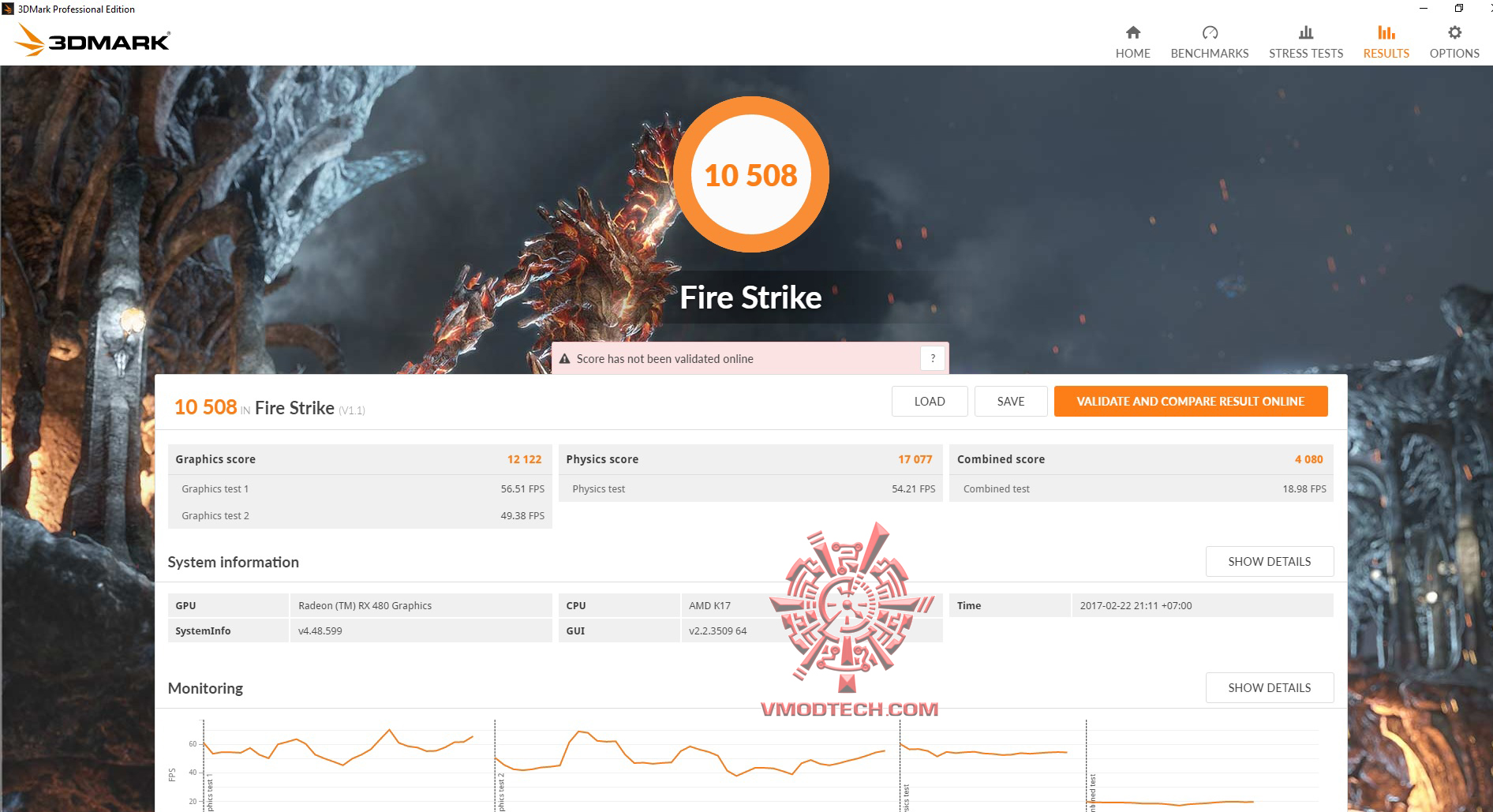The width and height of the screenshot is (1493, 812).
Task: Click the Score has not been validated online message
Action: click(664, 359)
